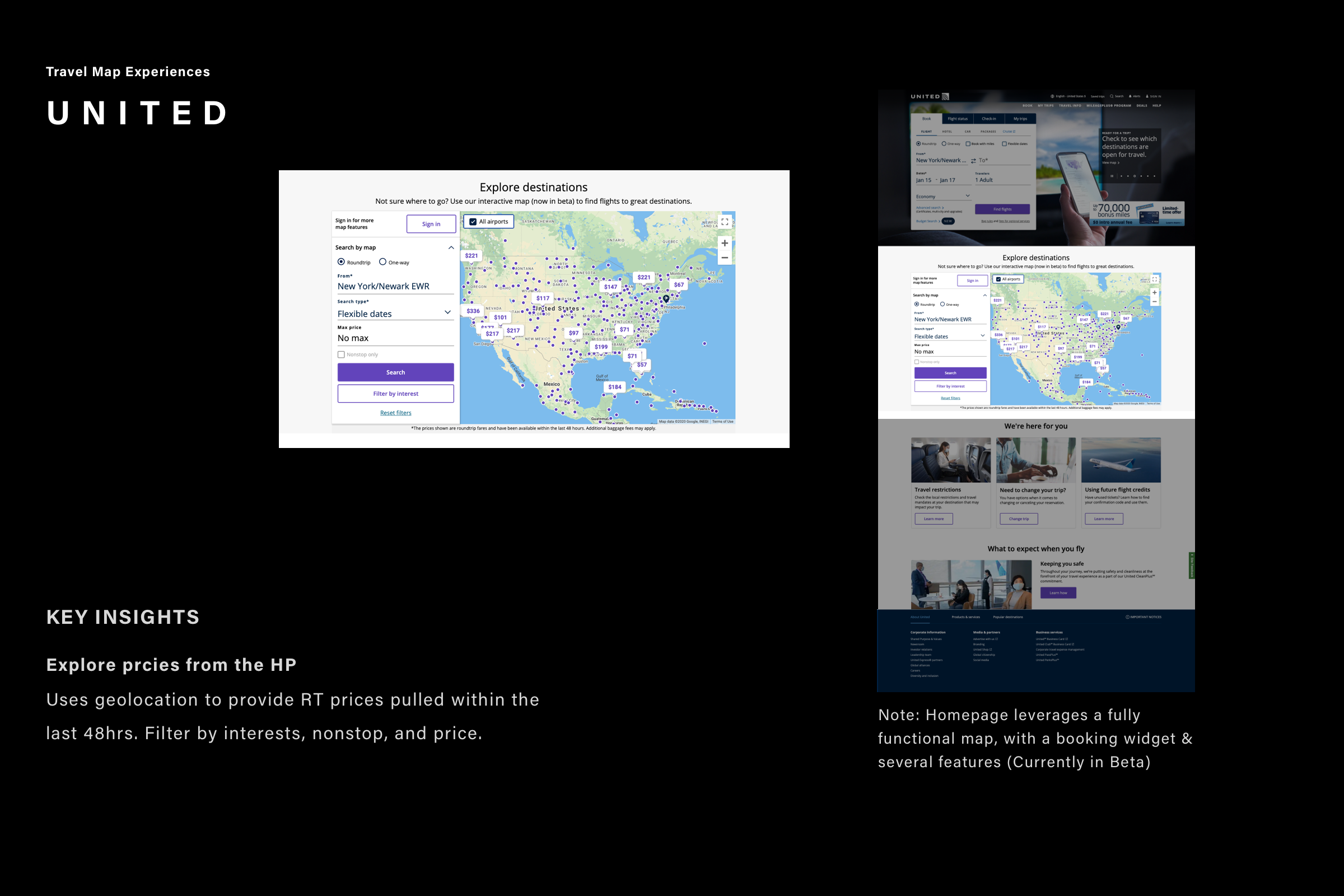
Task: Collapse Search by map chevron in enlarged panel
Action: pos(451,248)
